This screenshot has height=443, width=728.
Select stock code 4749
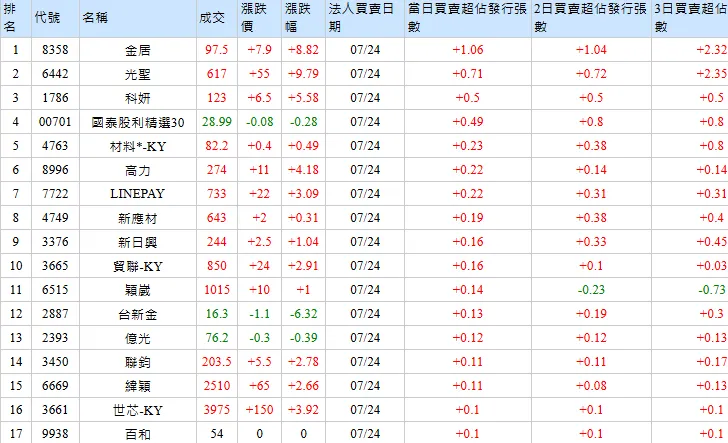point(55,218)
